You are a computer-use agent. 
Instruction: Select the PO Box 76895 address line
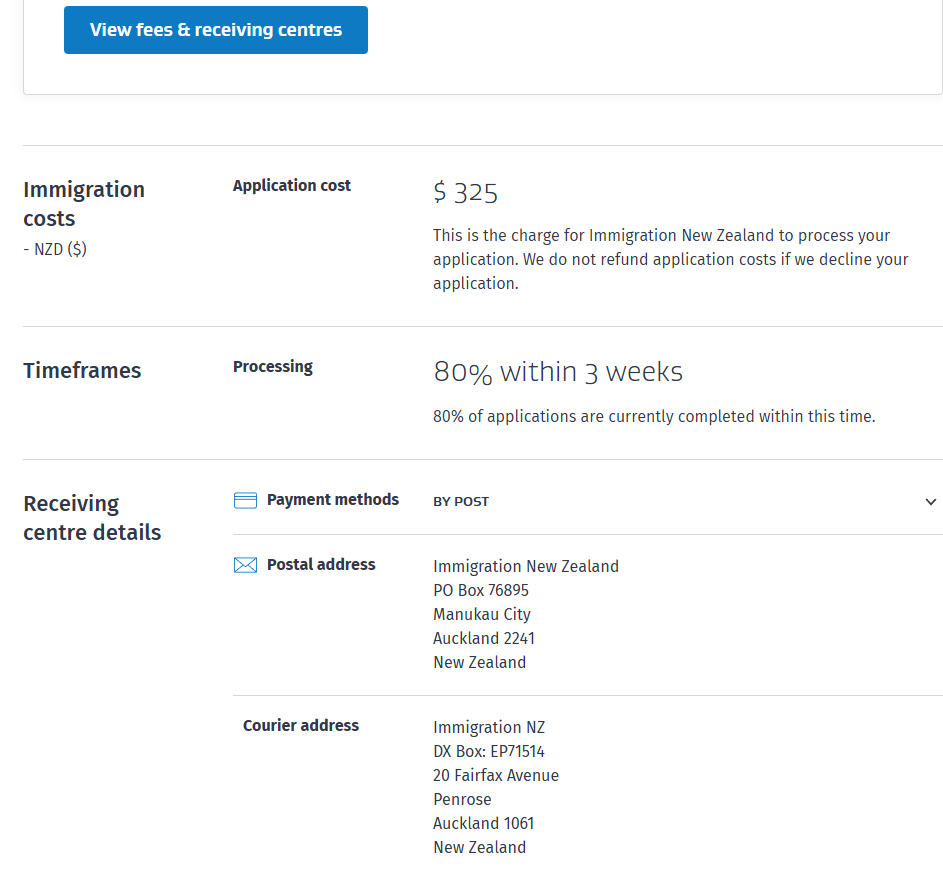pos(481,590)
